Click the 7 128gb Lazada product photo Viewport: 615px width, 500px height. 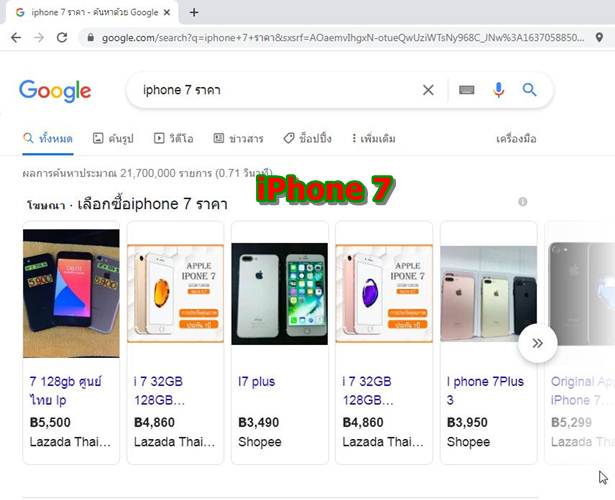pos(71,293)
